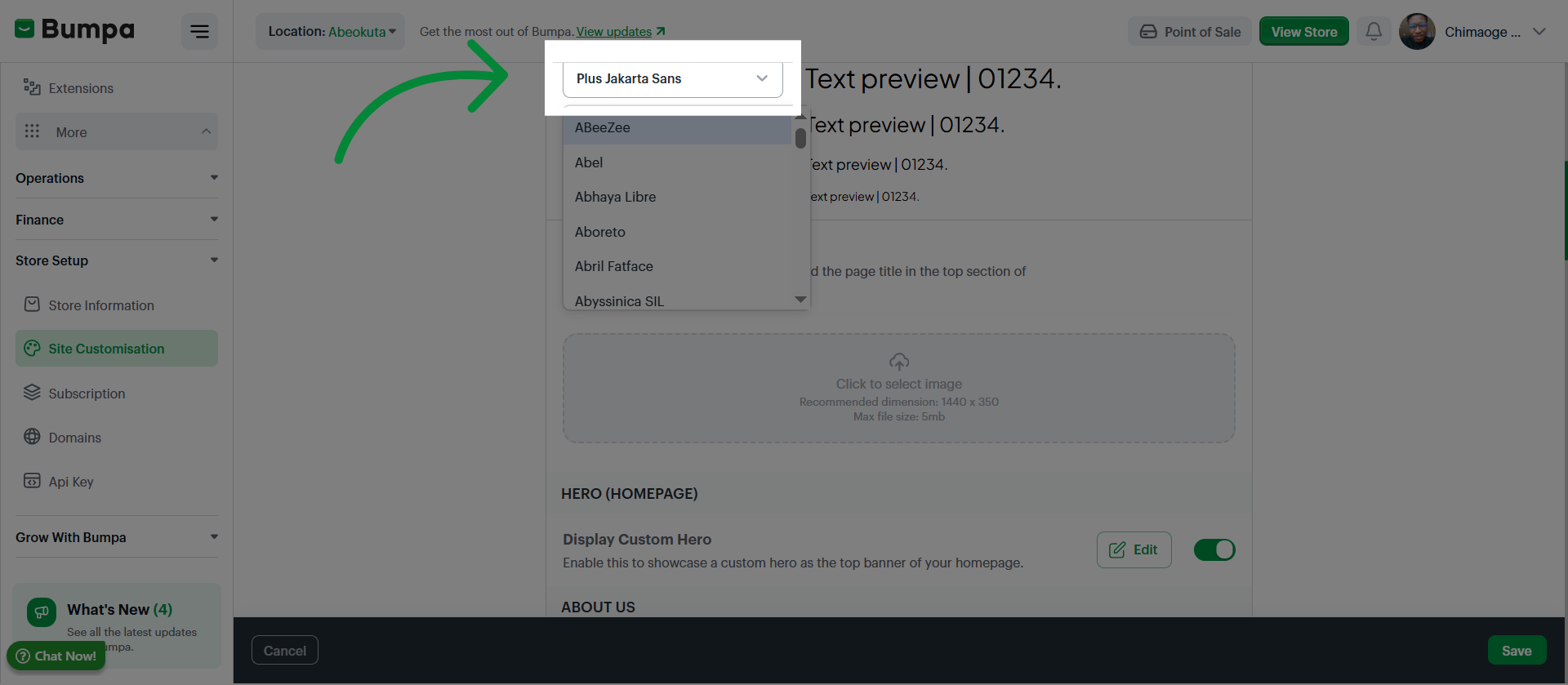Click the Site Customisation palette icon
1568x685 pixels.
[x=32, y=348]
